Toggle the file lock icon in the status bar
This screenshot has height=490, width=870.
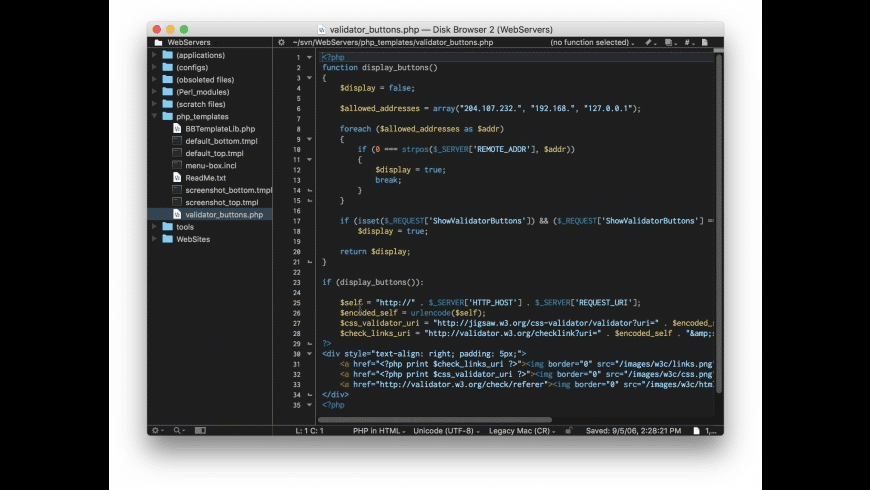pyautogui.click(x=568, y=430)
